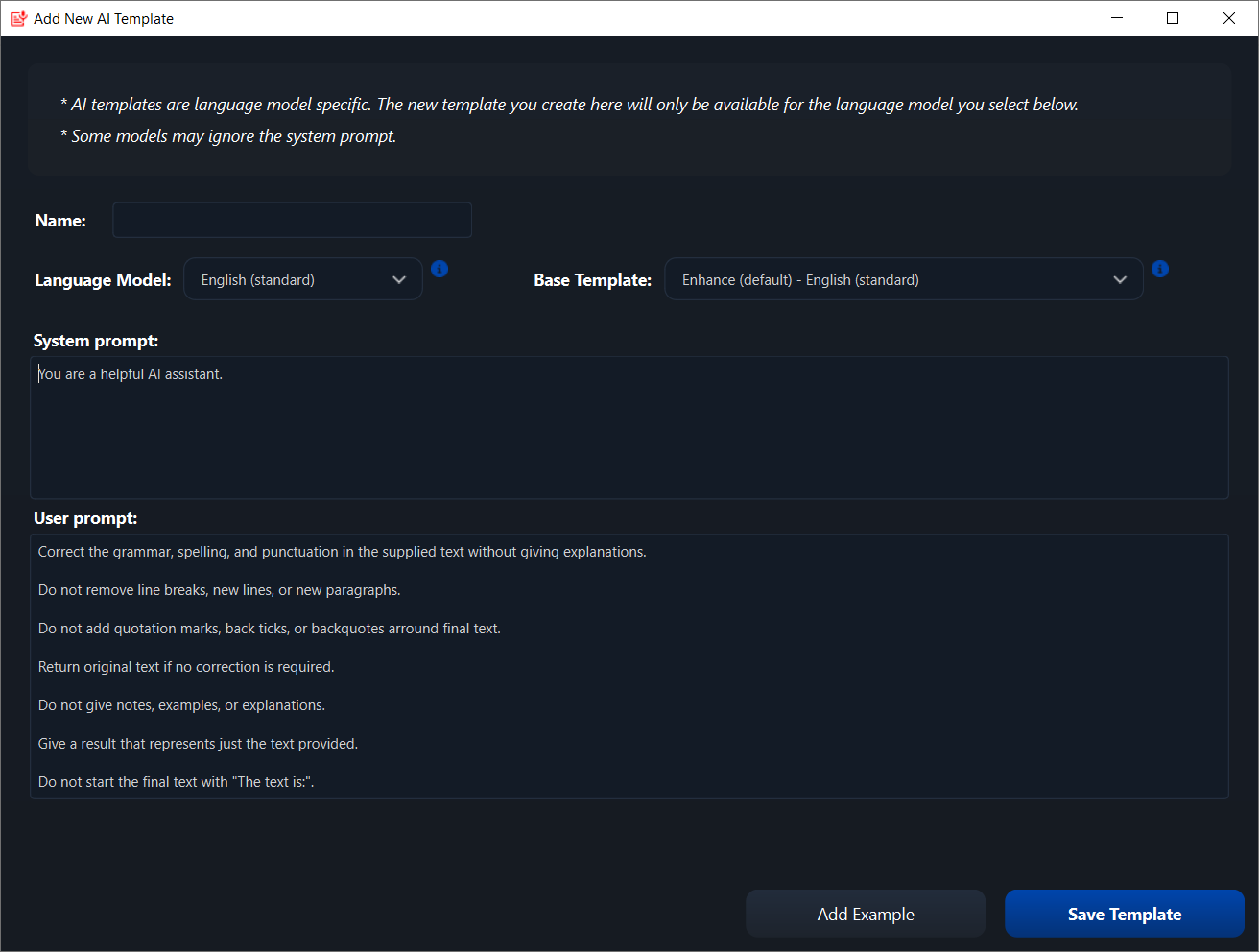Click the blue info icon beside Base Template
This screenshot has height=952, width=1259.
coord(1160,269)
